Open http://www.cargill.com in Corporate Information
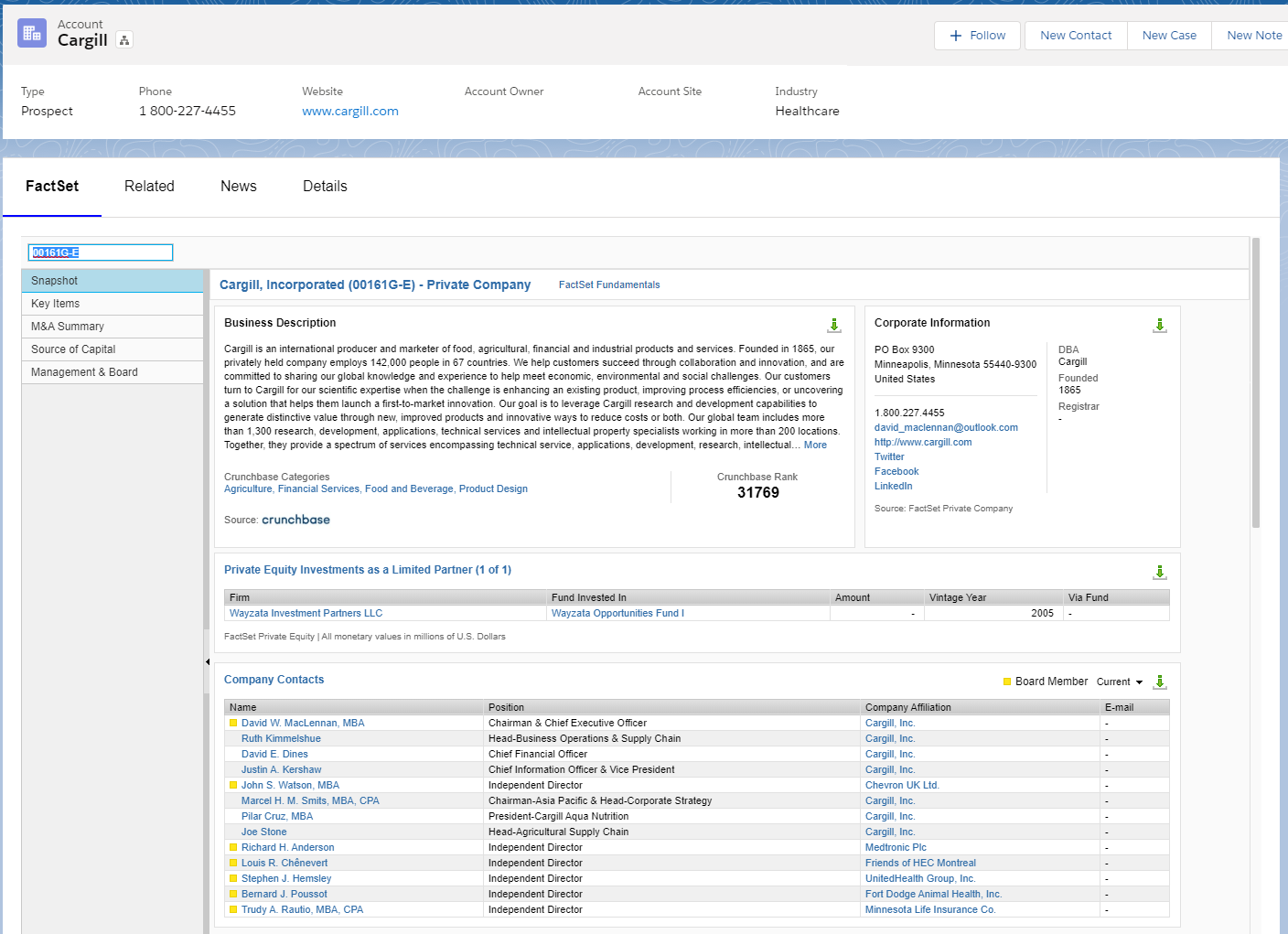1288x934 pixels. click(923, 442)
